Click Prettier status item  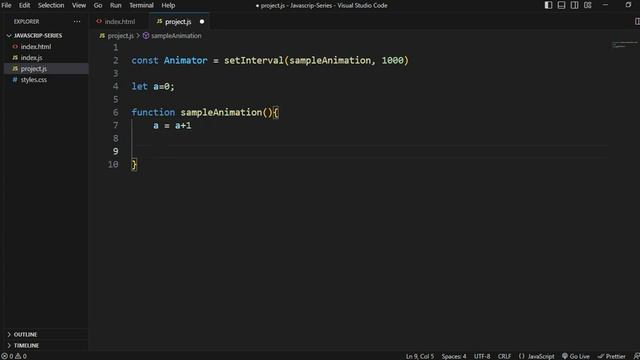(x=611, y=356)
